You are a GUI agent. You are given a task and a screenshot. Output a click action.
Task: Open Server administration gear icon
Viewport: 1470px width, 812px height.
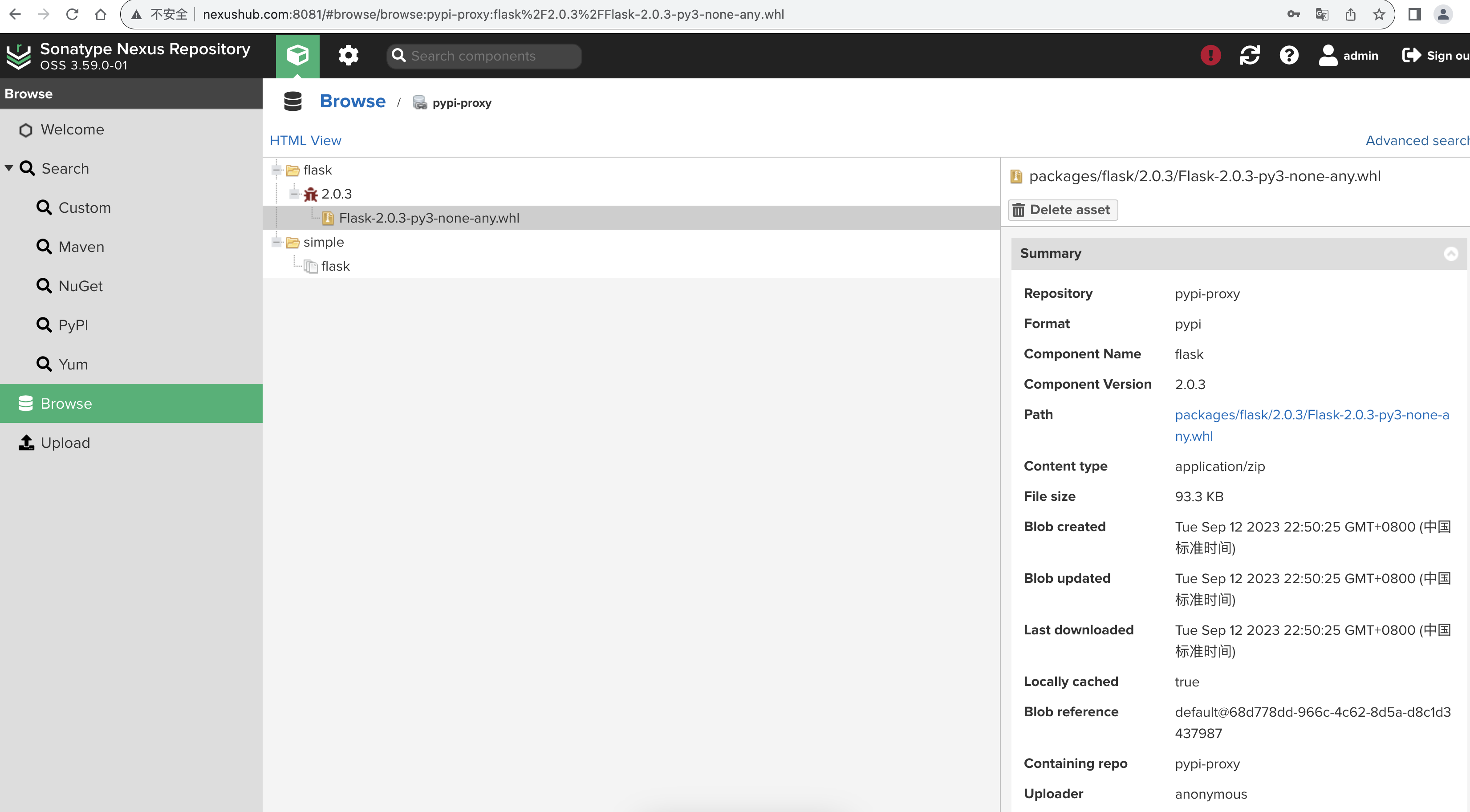point(348,55)
